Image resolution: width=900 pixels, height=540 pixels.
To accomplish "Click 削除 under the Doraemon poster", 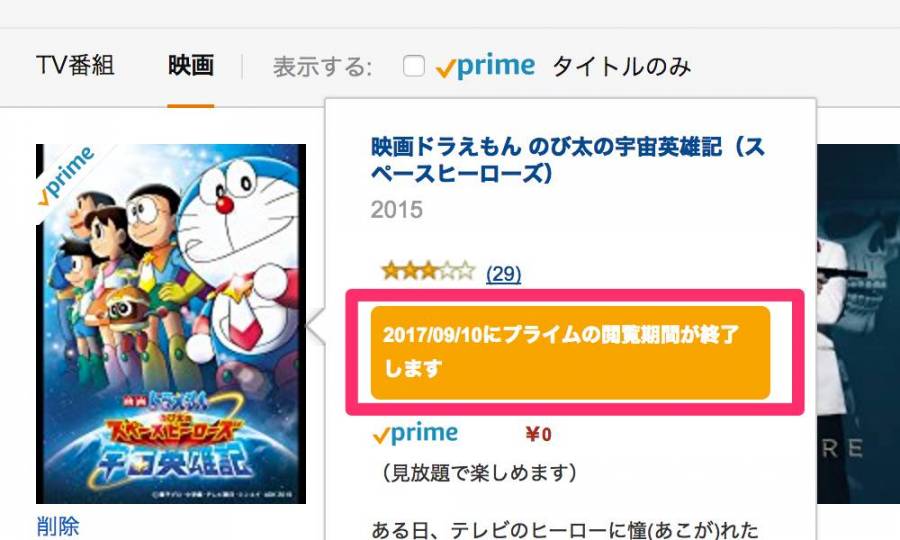I will [x=57, y=526].
